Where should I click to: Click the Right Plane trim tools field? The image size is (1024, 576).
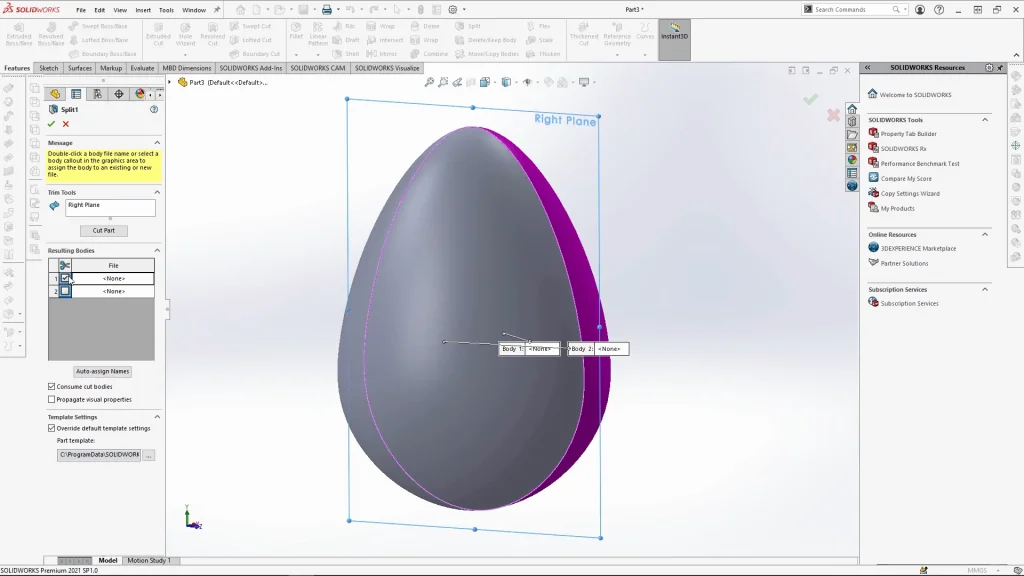coord(110,207)
